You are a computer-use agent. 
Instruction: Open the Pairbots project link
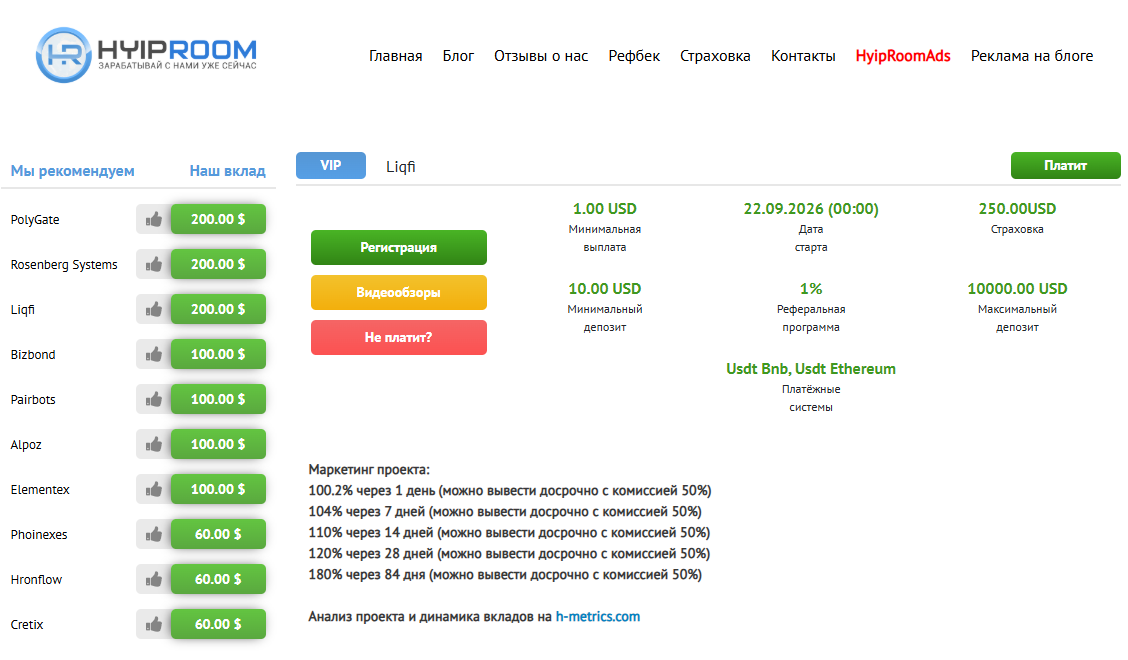tap(33, 400)
